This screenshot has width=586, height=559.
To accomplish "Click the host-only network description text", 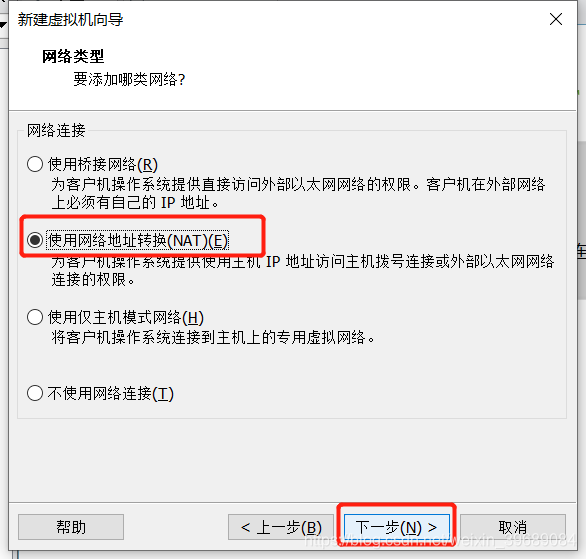I will pyautogui.click(x=213, y=337).
